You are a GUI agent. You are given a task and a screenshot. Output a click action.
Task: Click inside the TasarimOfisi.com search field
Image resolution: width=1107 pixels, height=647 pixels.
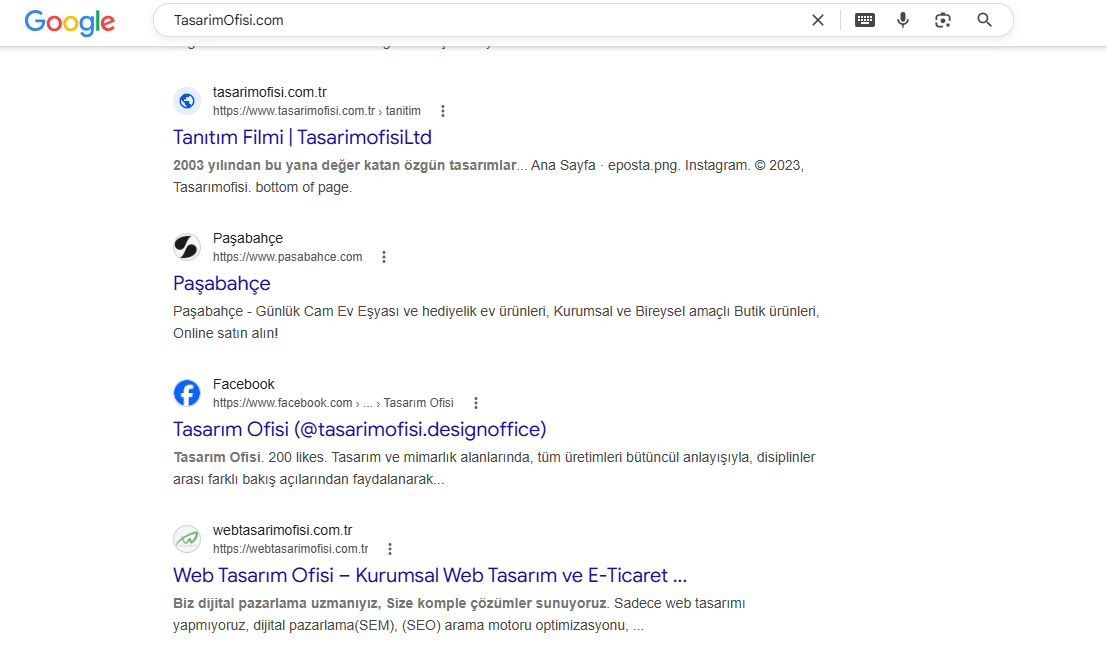coord(487,20)
